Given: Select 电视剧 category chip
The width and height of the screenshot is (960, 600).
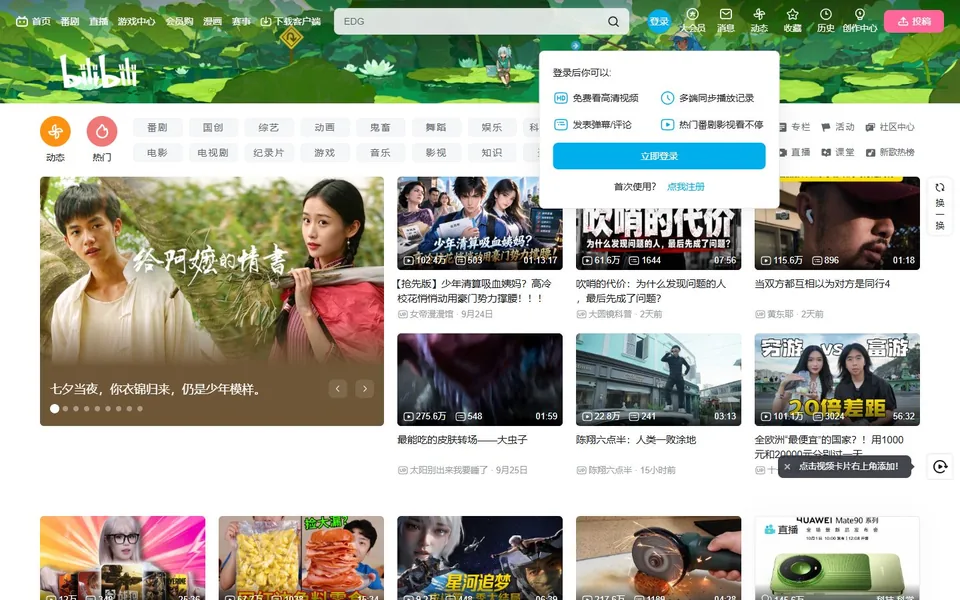Looking at the screenshot, I should click(x=213, y=152).
